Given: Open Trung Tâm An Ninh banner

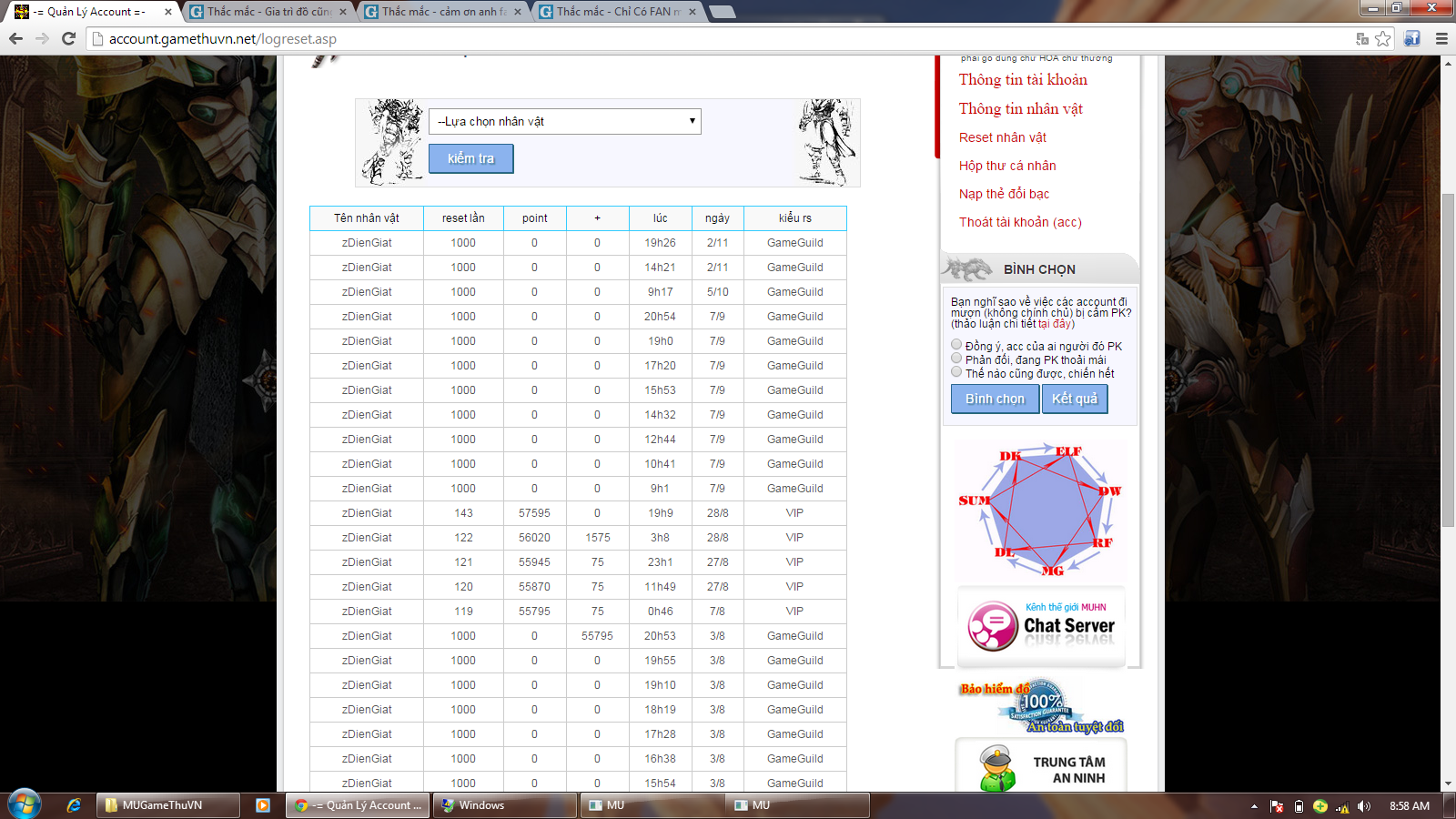Looking at the screenshot, I should [x=1041, y=767].
